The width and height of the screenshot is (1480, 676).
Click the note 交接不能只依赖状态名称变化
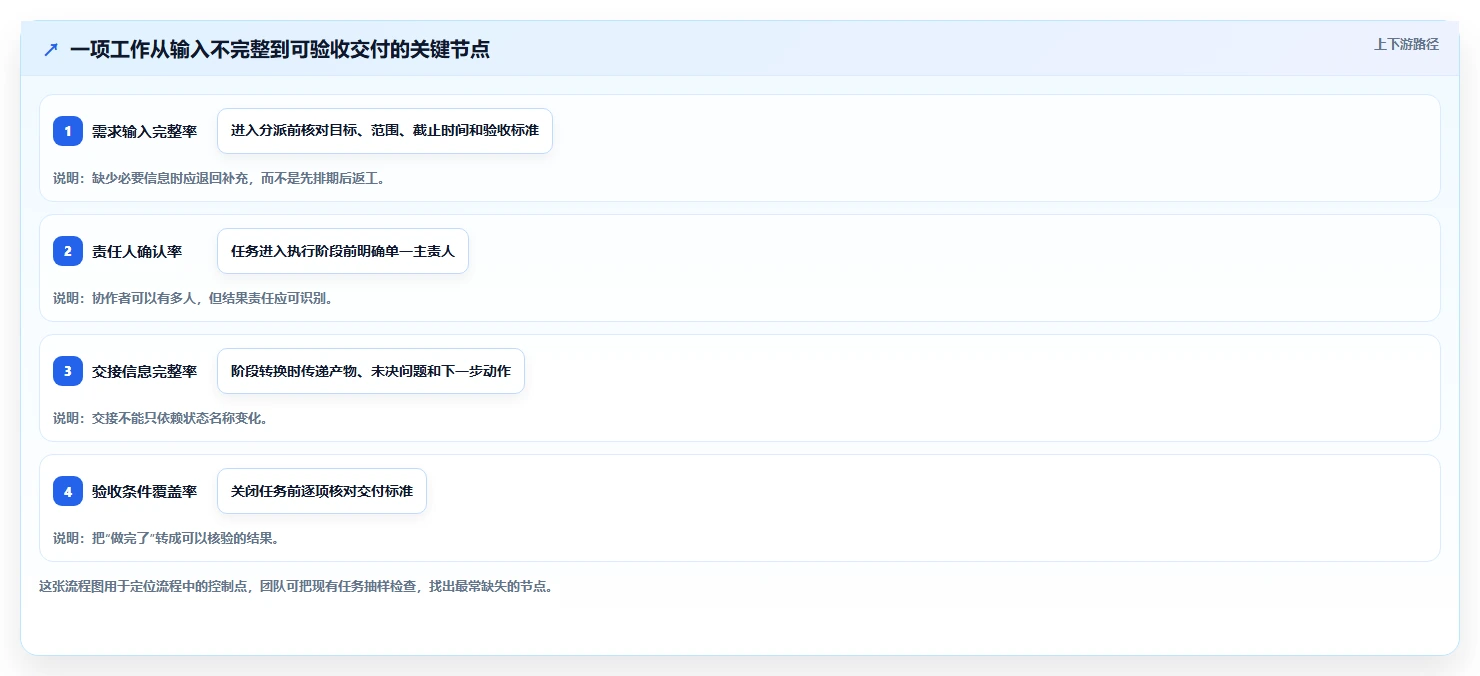pyautogui.click(x=160, y=418)
